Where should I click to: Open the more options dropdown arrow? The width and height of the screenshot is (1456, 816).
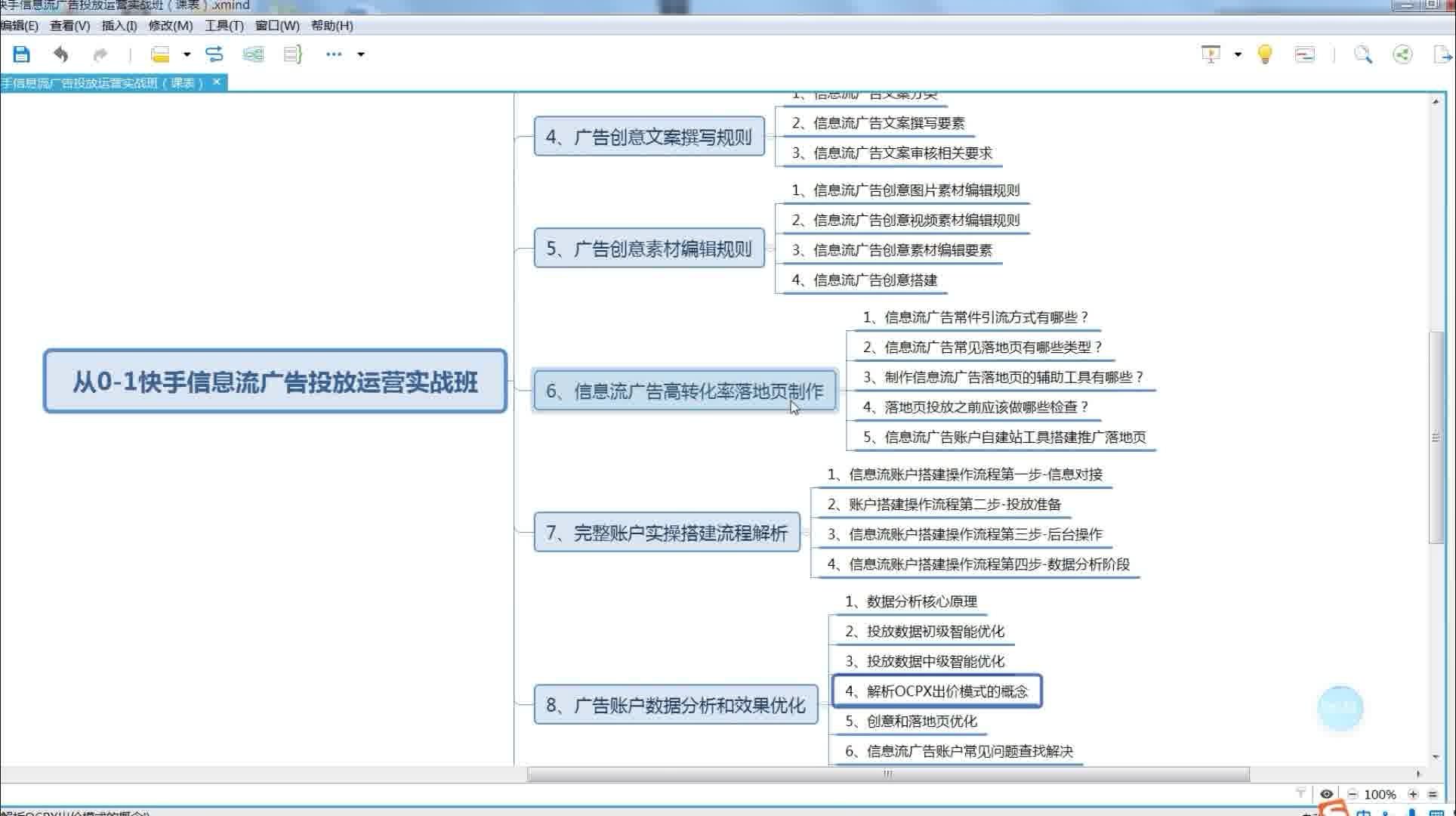click(x=361, y=54)
